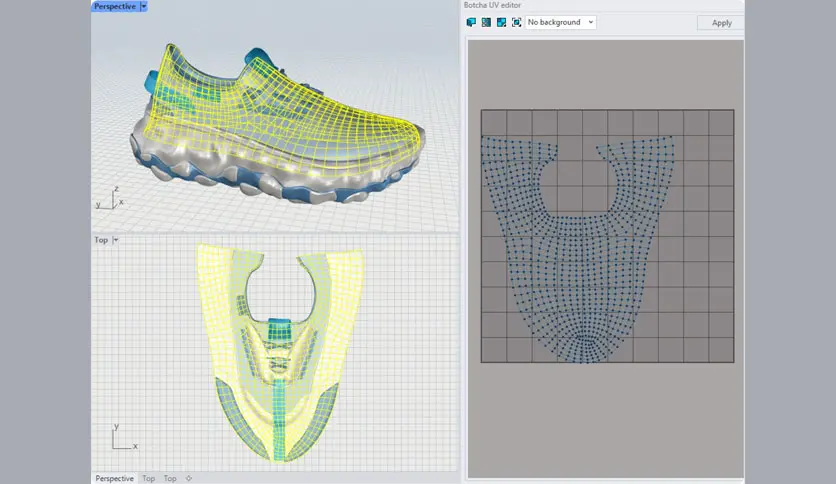Click the flattened shoe upper in Top viewport

coord(280,352)
